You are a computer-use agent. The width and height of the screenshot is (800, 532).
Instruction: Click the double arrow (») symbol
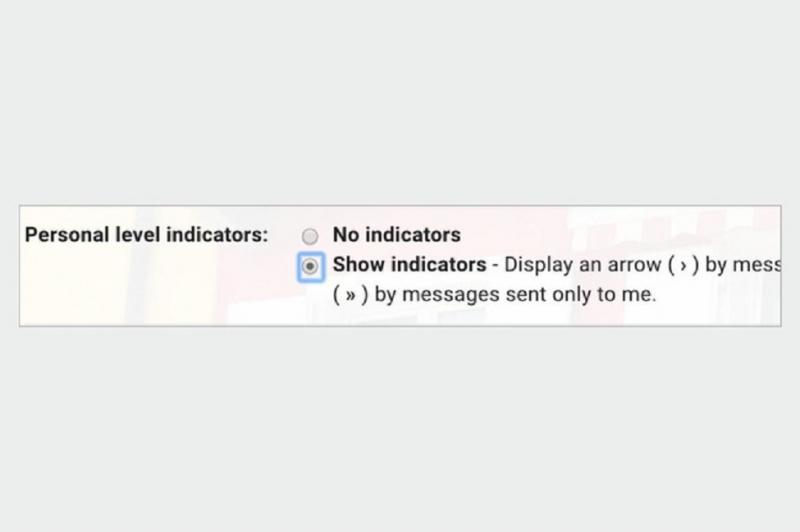(350, 295)
